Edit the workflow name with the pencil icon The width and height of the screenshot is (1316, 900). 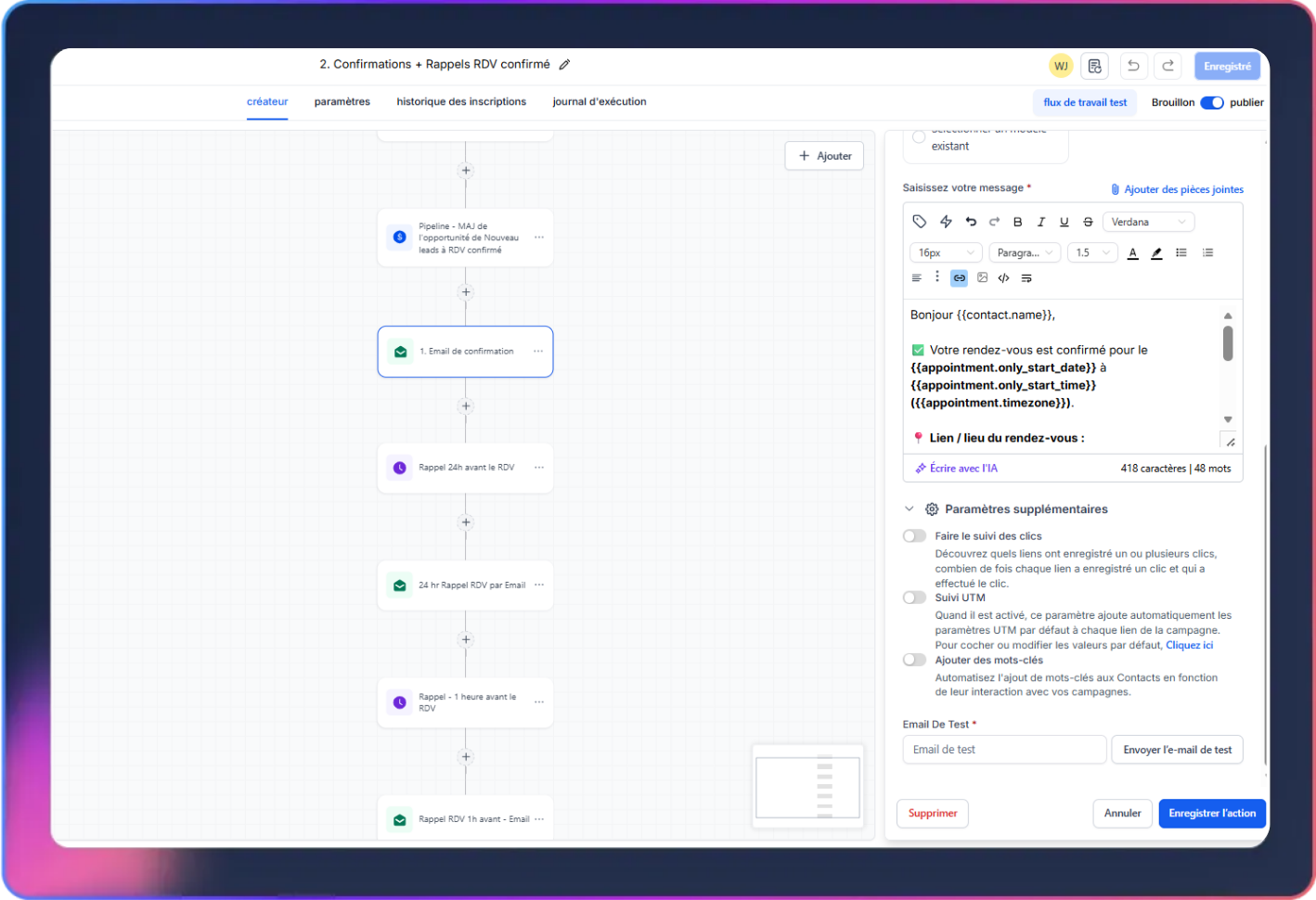(564, 65)
